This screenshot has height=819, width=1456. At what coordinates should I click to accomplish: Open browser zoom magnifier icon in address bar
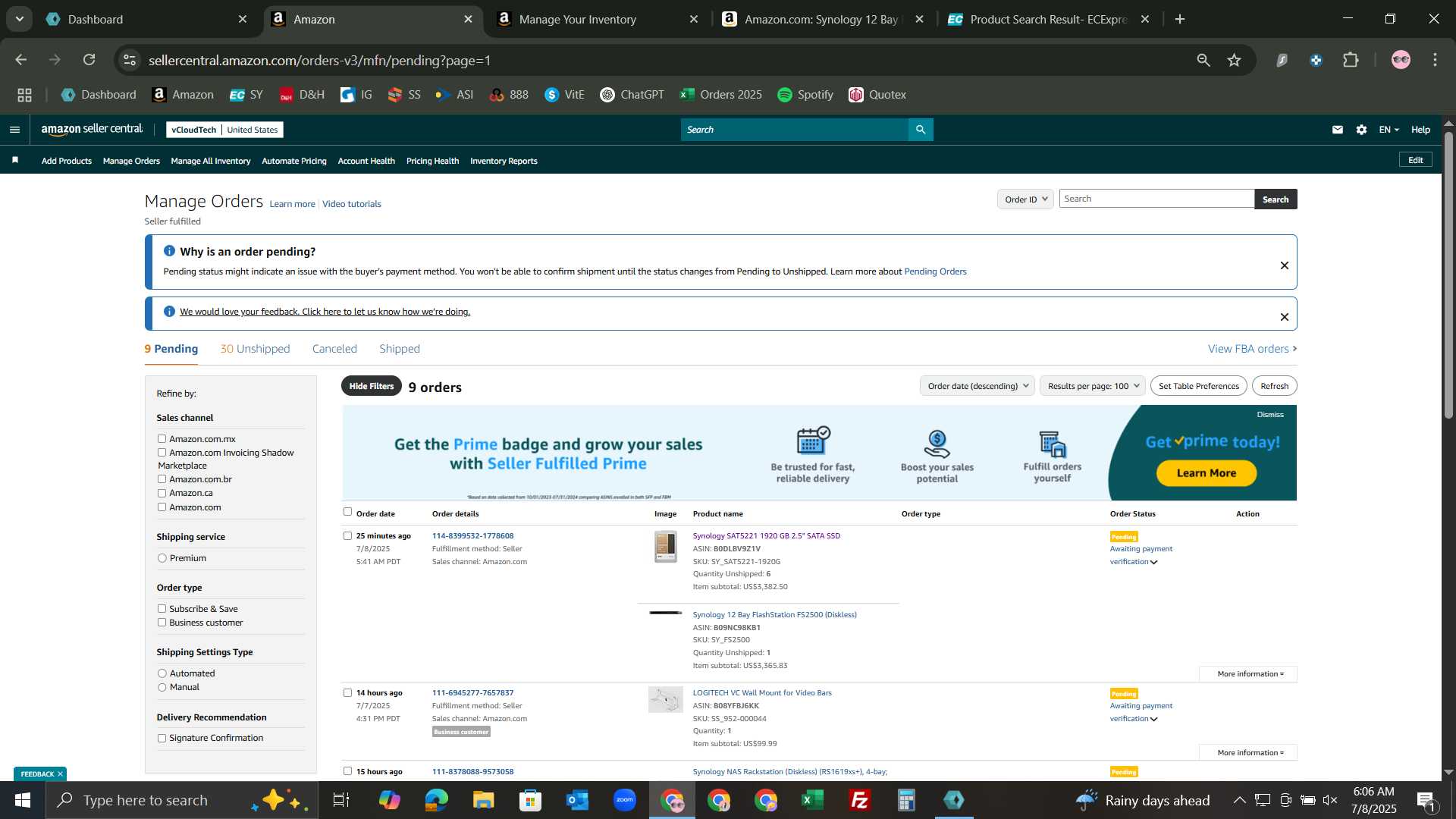[x=1203, y=60]
